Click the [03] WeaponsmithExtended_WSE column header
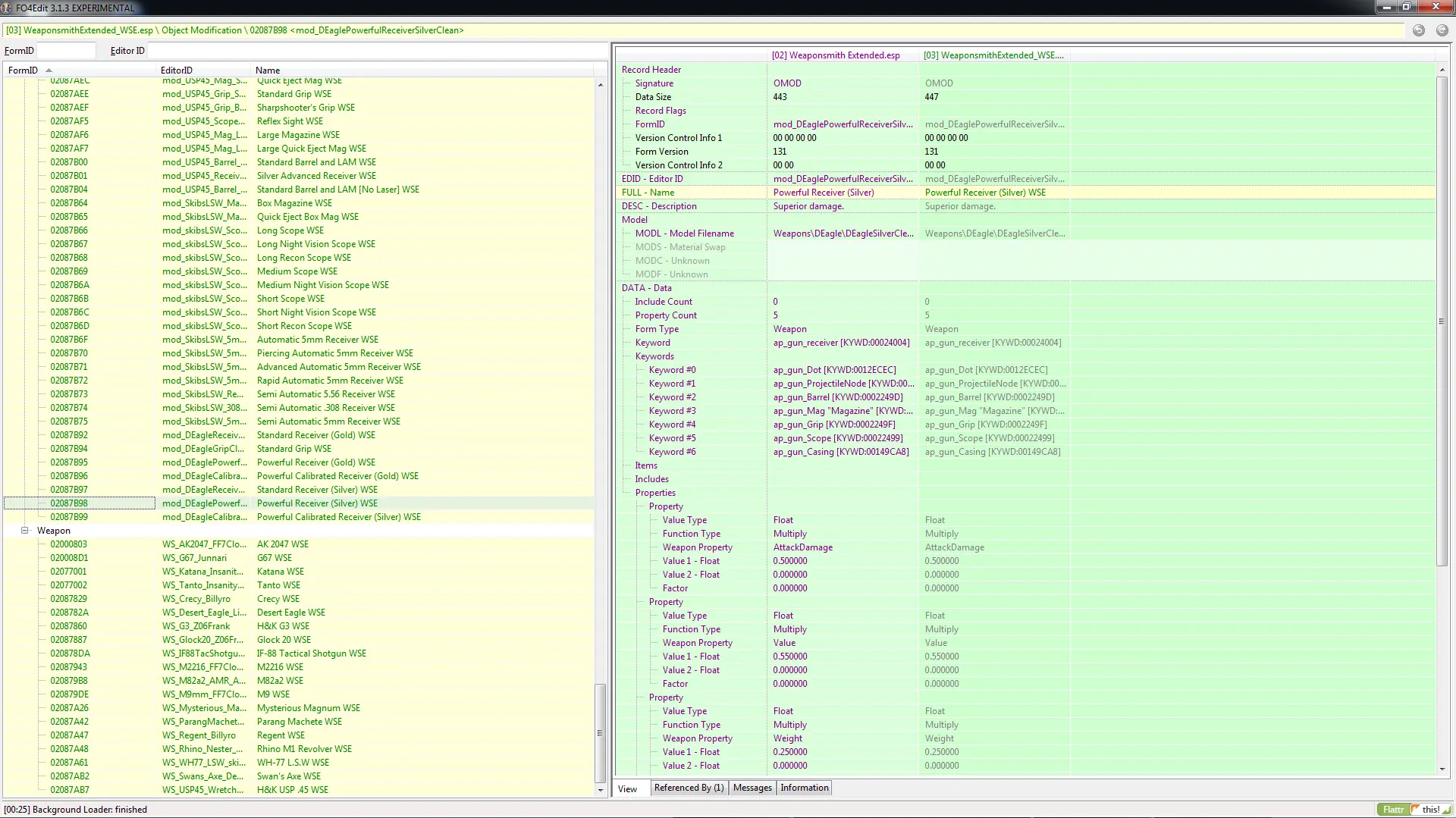1456x818 pixels. (994, 55)
